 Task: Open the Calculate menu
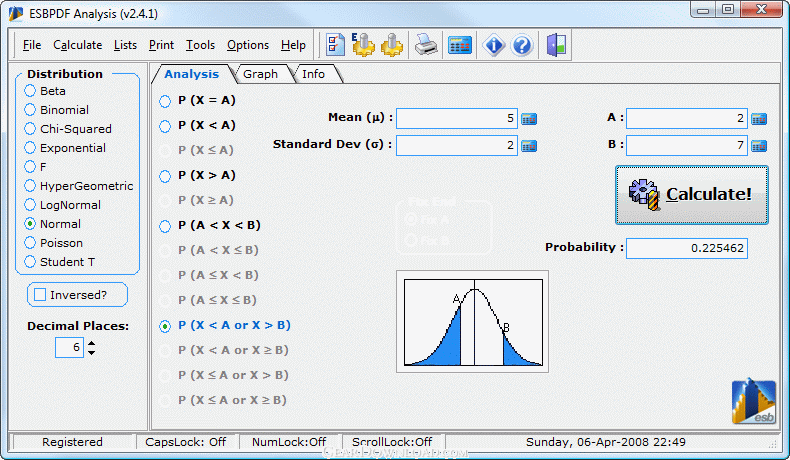click(x=78, y=45)
